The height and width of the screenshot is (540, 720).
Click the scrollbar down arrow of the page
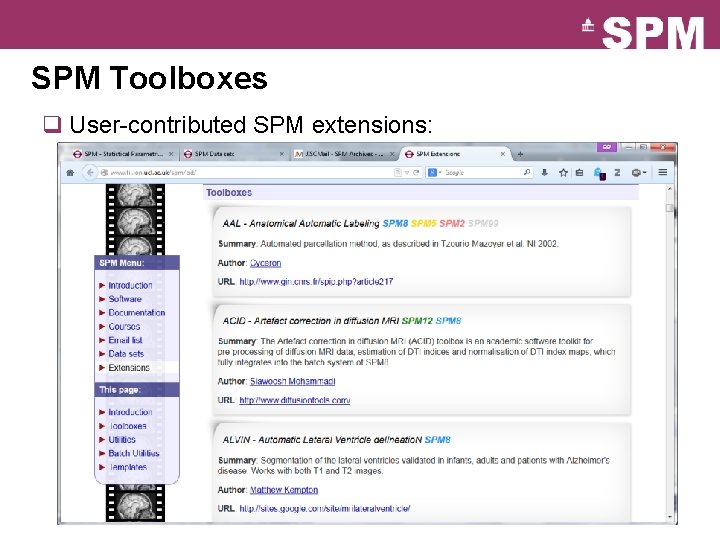coord(670,517)
